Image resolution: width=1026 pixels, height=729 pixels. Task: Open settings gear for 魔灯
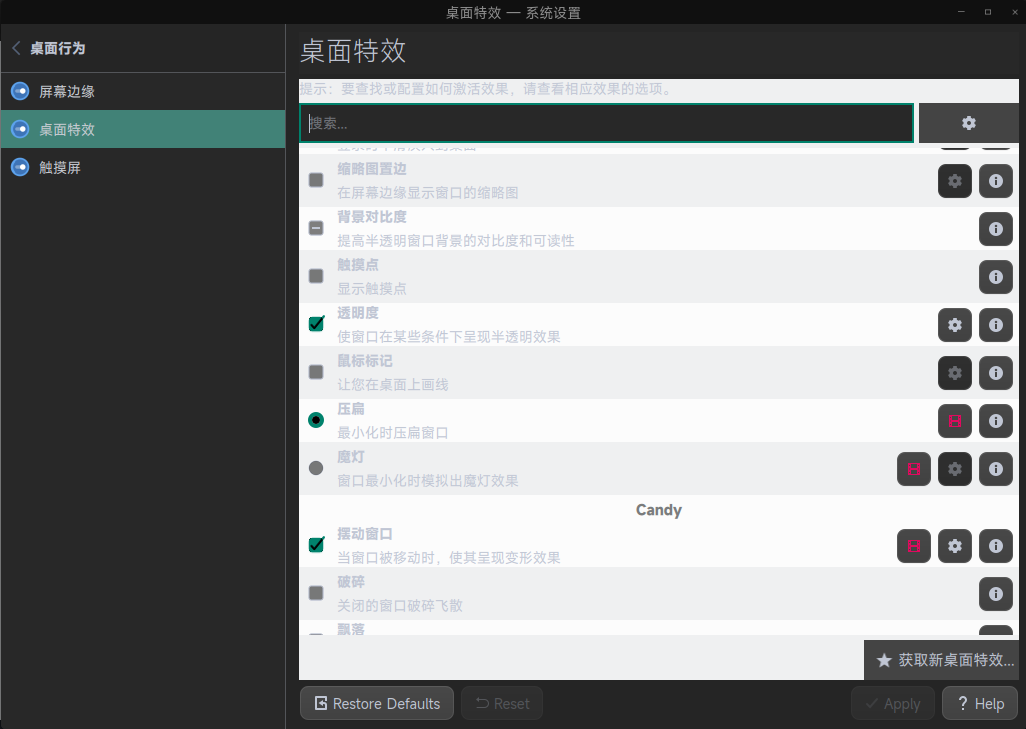[955, 469]
